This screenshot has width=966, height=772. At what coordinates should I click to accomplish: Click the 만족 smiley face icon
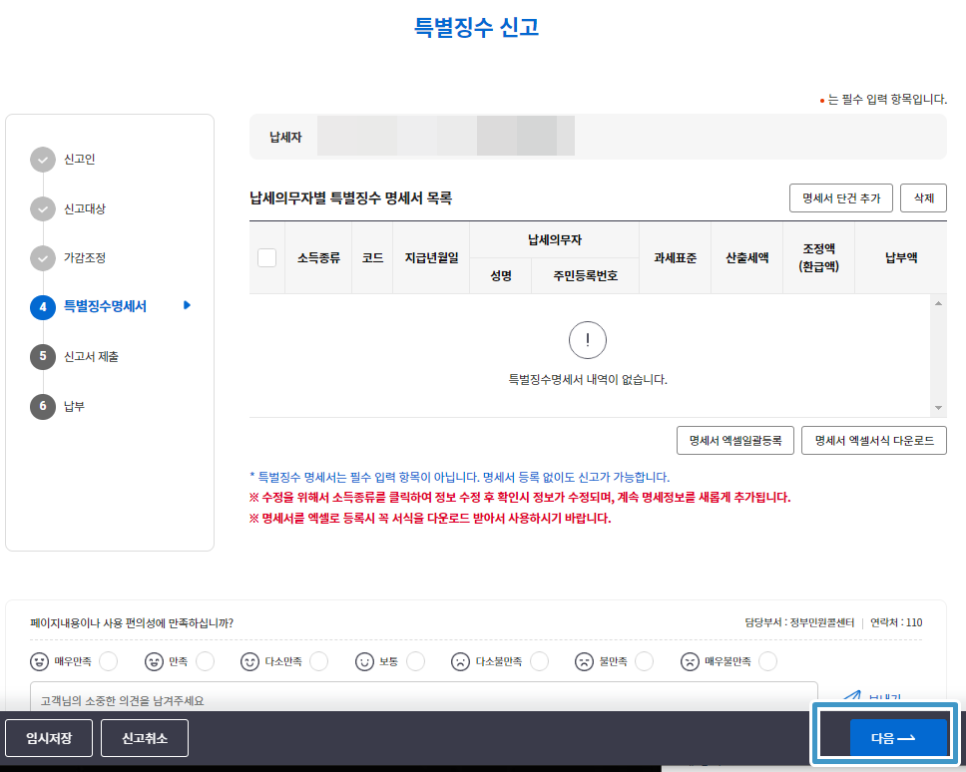[x=153, y=662]
